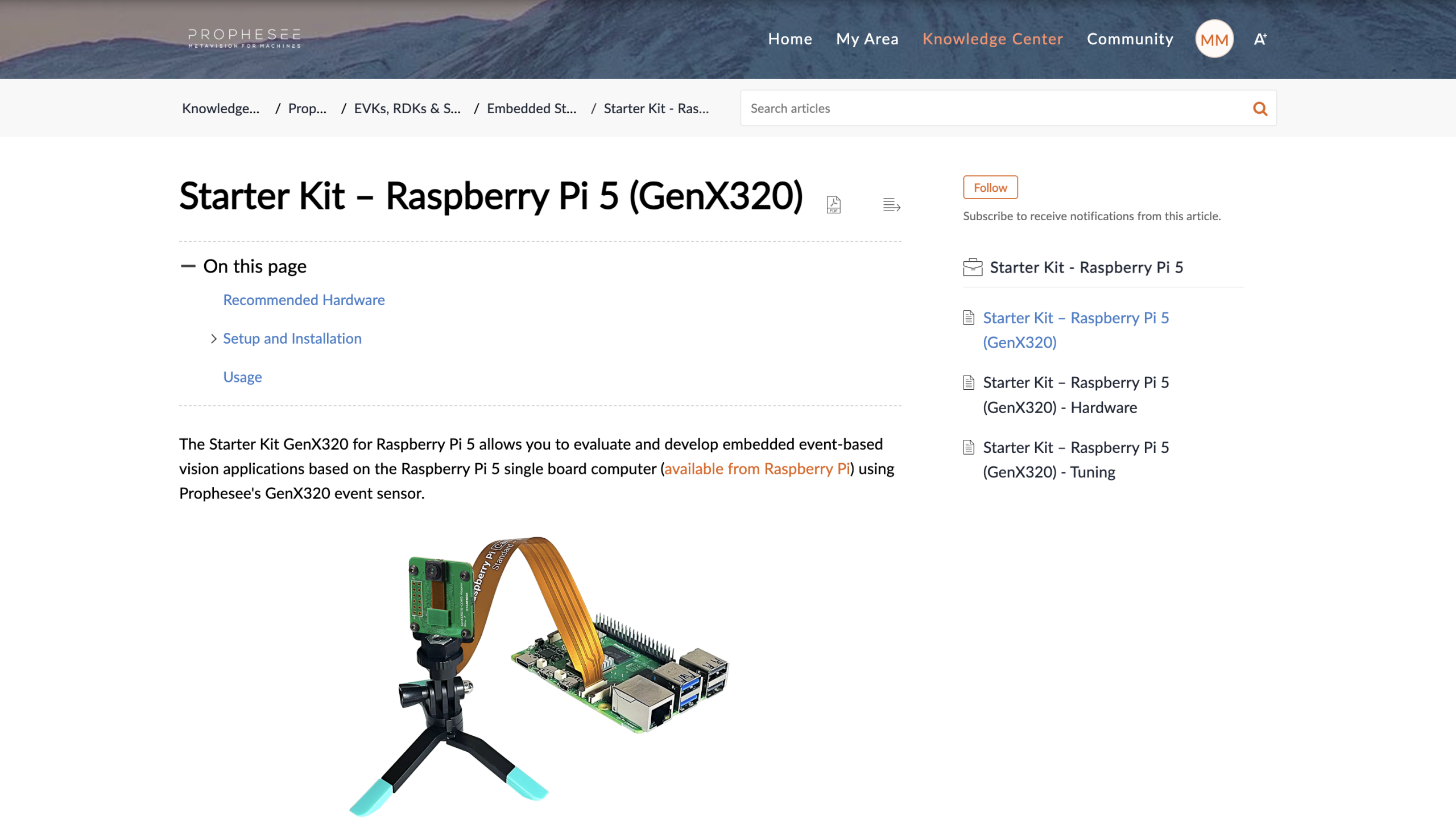Open the GenX320 Tuning article
Image resolution: width=1456 pixels, height=824 pixels.
tap(1076, 460)
